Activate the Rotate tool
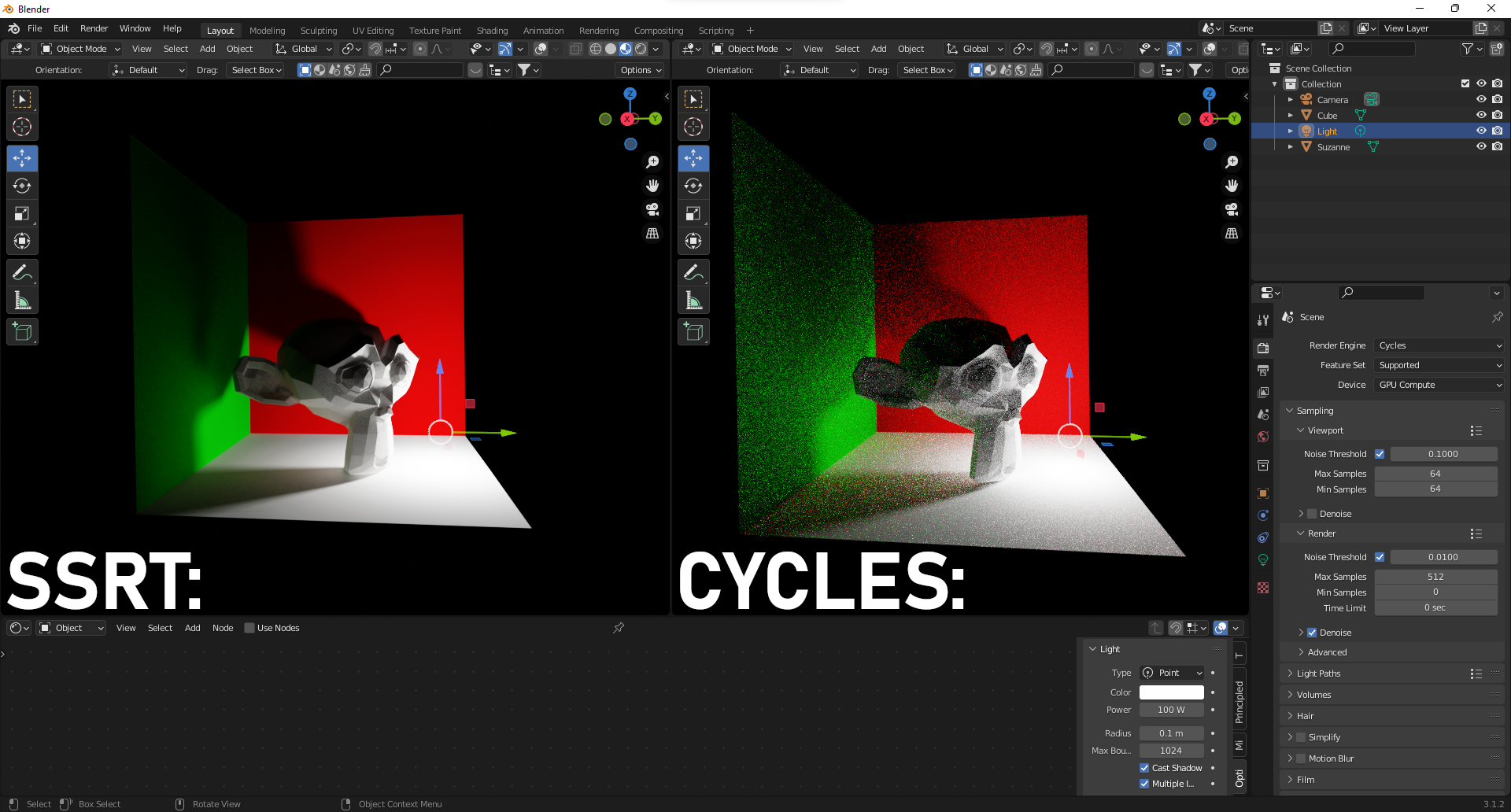Image resolution: width=1511 pixels, height=812 pixels. point(22,186)
